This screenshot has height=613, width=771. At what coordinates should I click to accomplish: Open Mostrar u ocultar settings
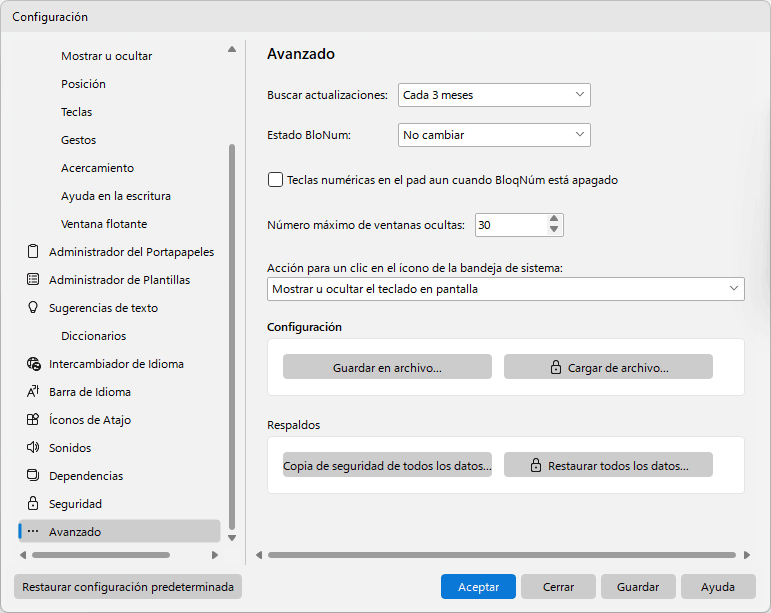106,56
